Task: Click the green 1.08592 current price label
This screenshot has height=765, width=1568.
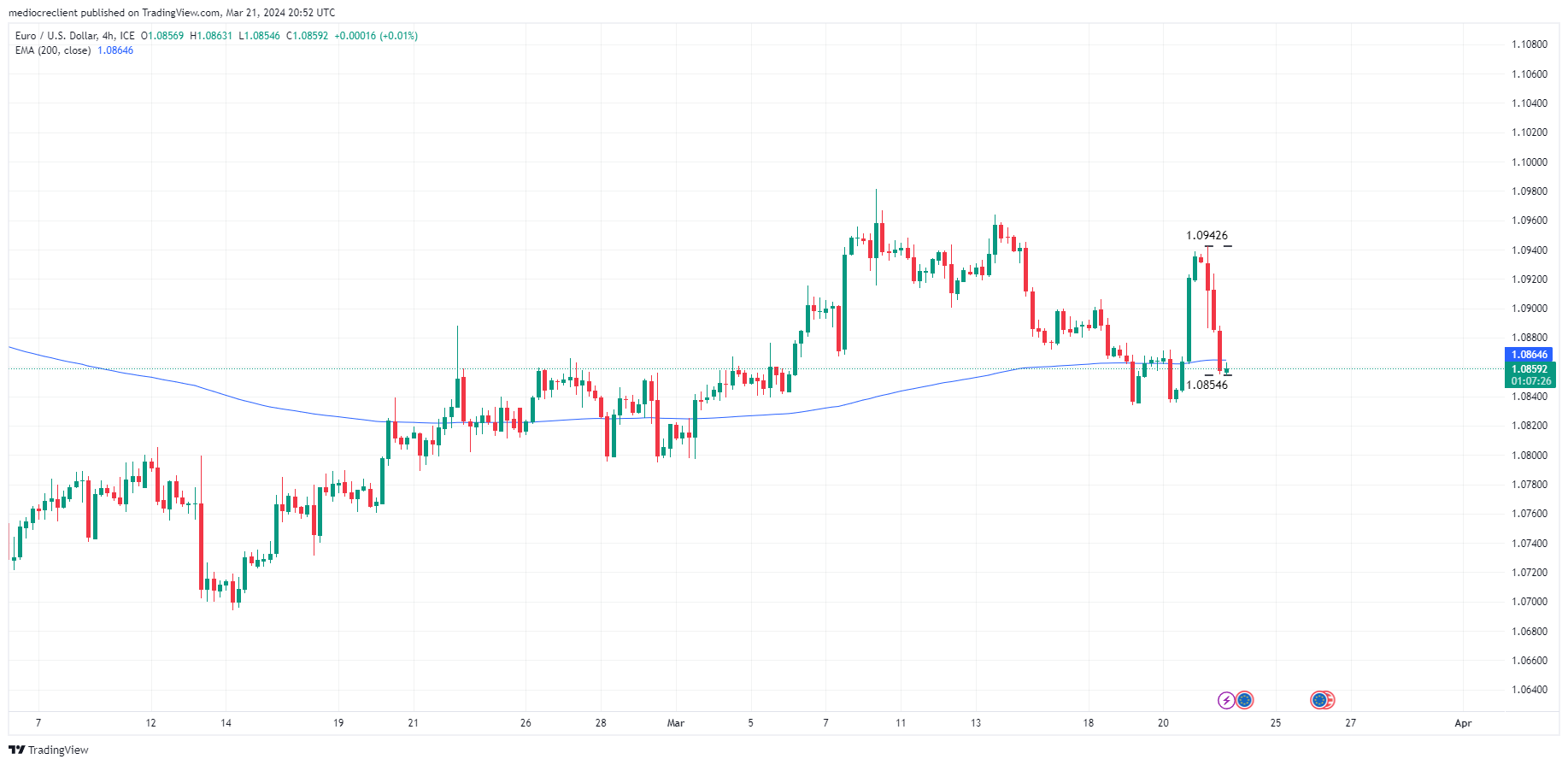Action: [x=1529, y=369]
